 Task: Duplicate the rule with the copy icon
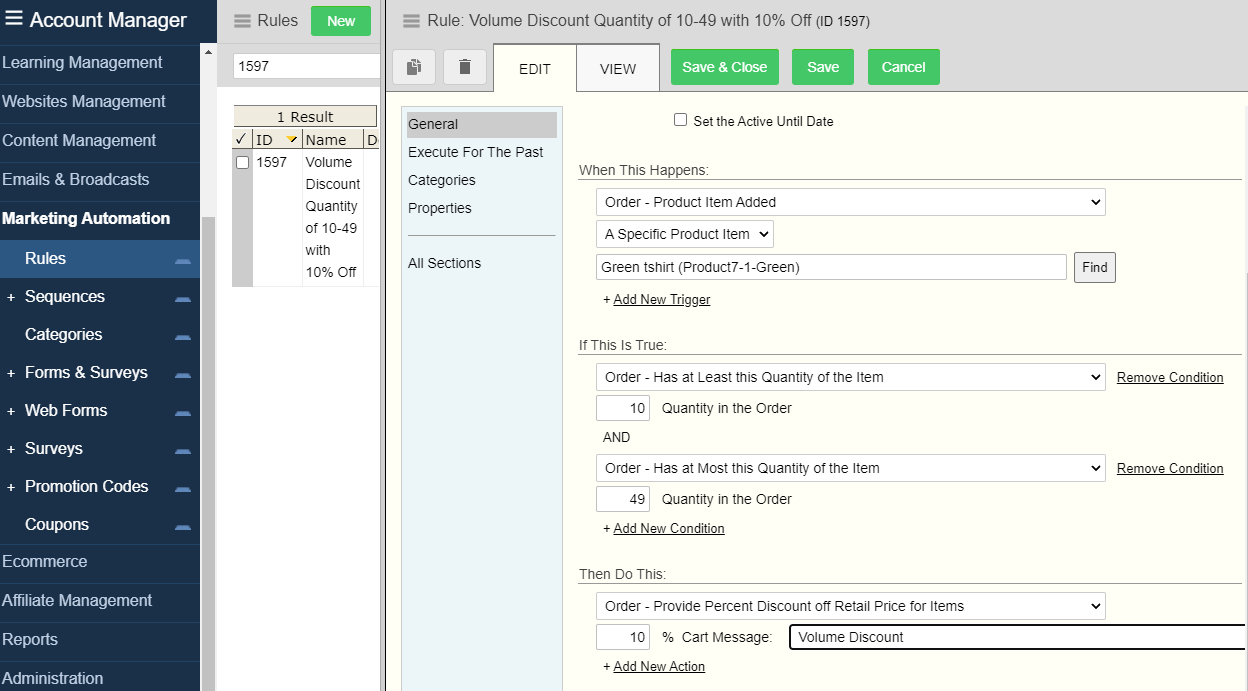[414, 67]
